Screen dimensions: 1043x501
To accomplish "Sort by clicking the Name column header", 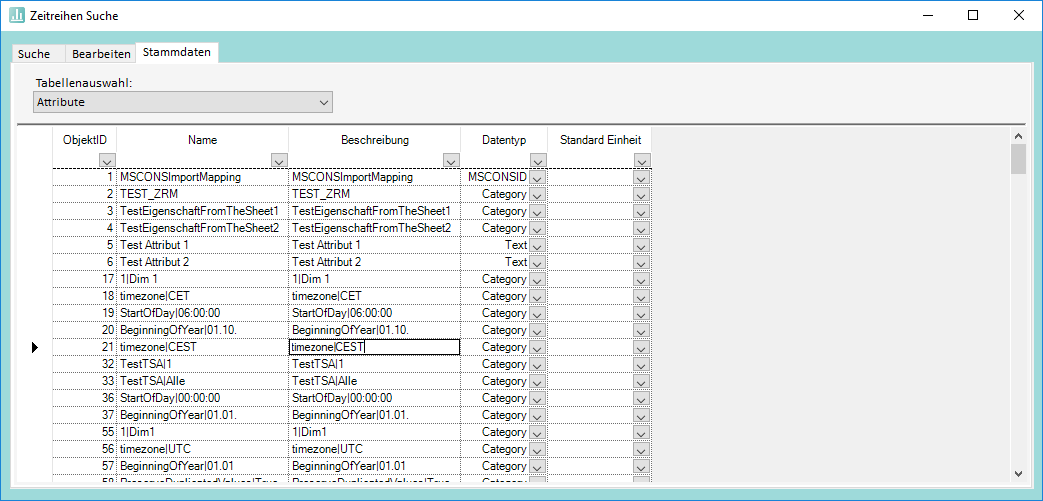I will click(x=202, y=140).
